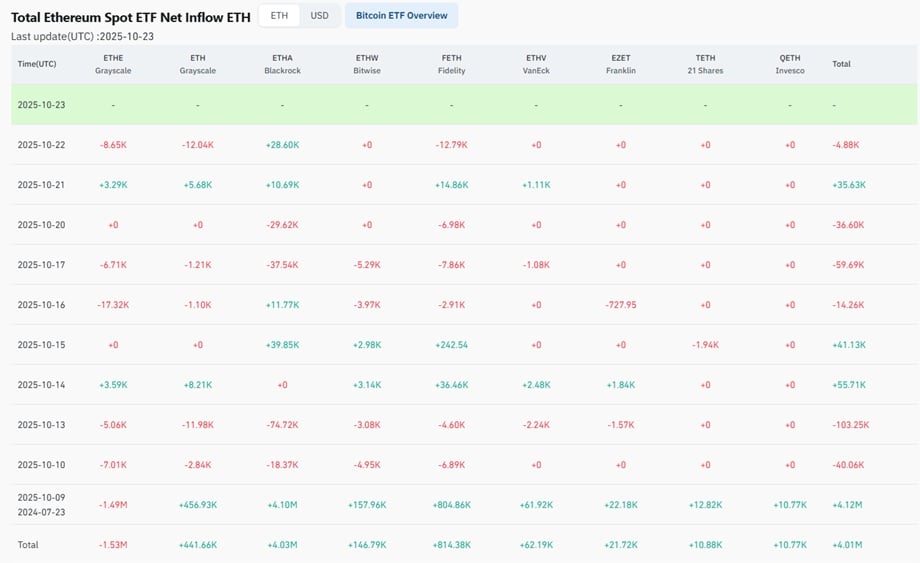
Task: Click the EZET Franklin column header
Action: (620, 64)
